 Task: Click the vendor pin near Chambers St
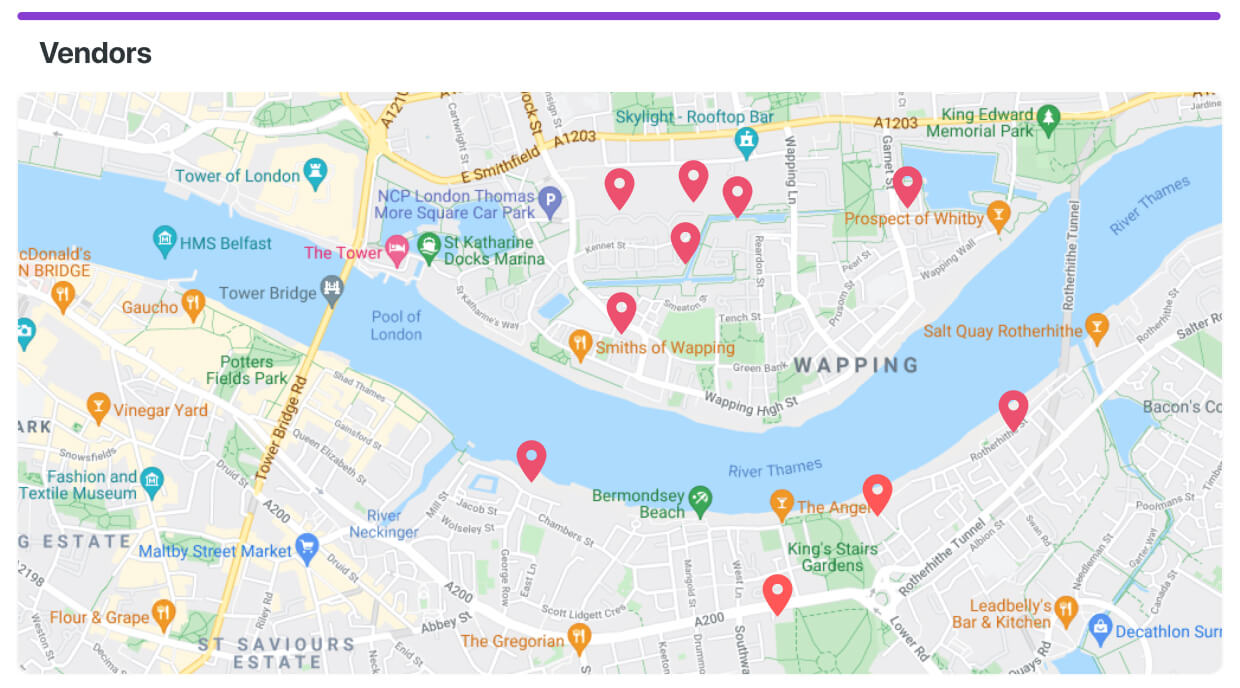pos(531,461)
